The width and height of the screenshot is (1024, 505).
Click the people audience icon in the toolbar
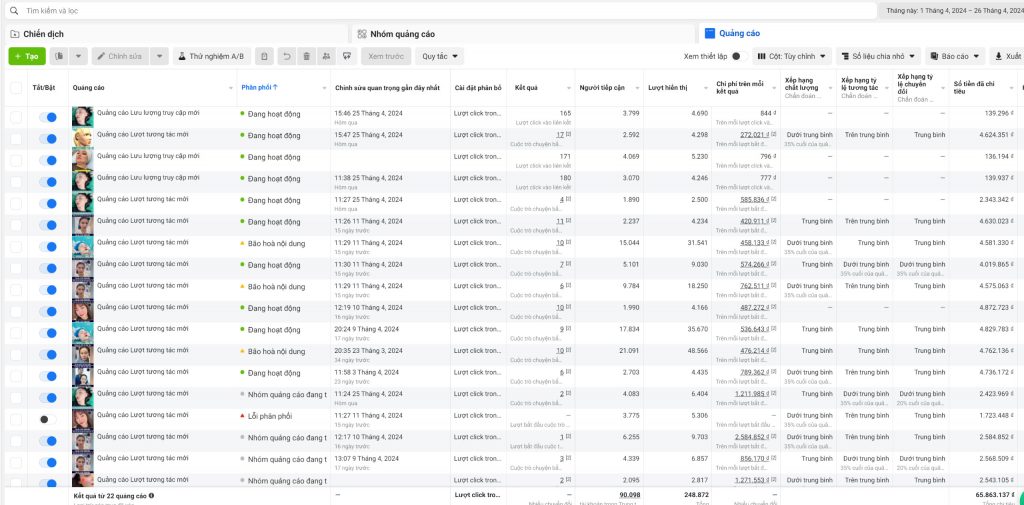326,56
